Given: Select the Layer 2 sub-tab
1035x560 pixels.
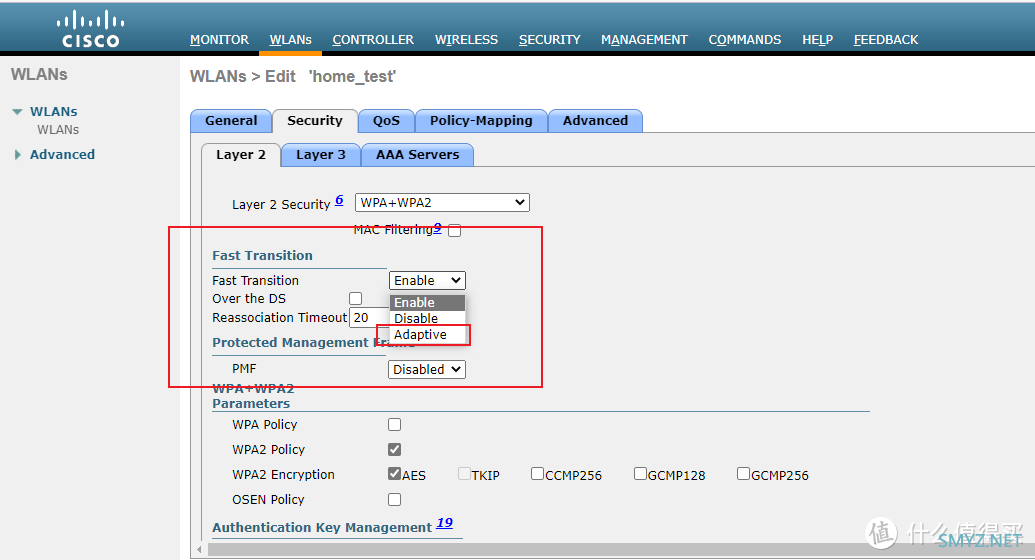Looking at the screenshot, I should click(x=241, y=155).
